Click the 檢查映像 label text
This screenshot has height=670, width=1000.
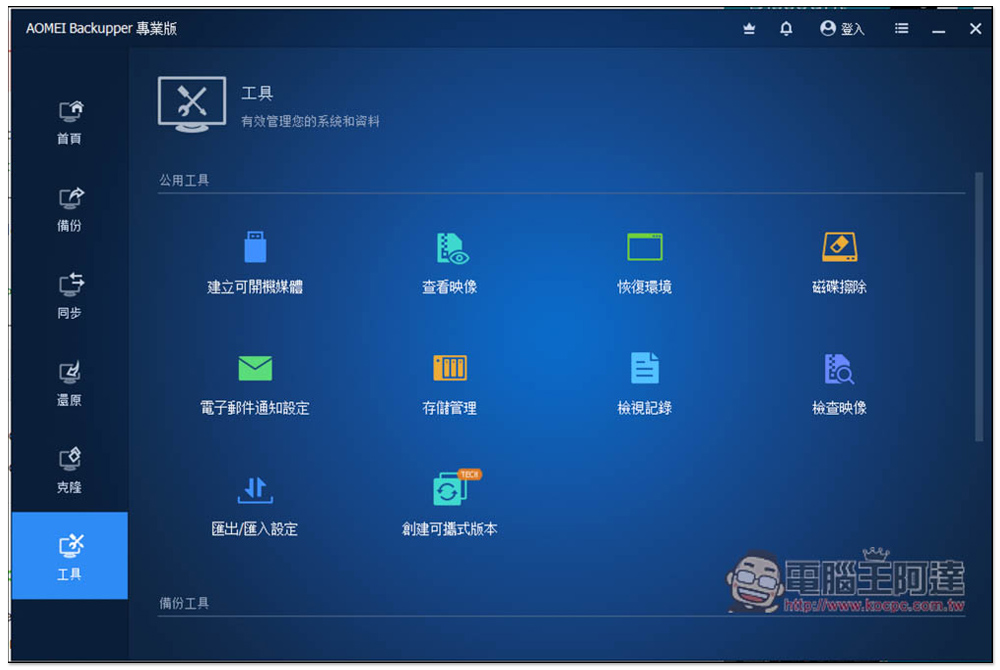coord(839,408)
